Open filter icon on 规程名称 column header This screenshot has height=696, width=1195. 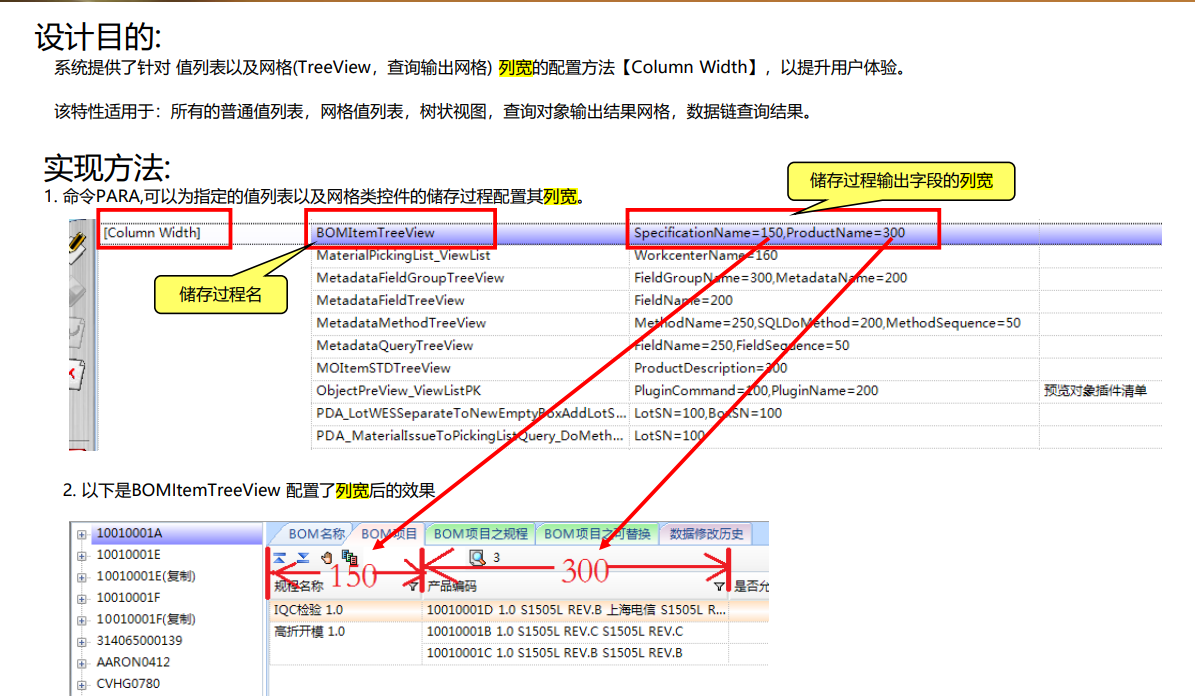(414, 586)
